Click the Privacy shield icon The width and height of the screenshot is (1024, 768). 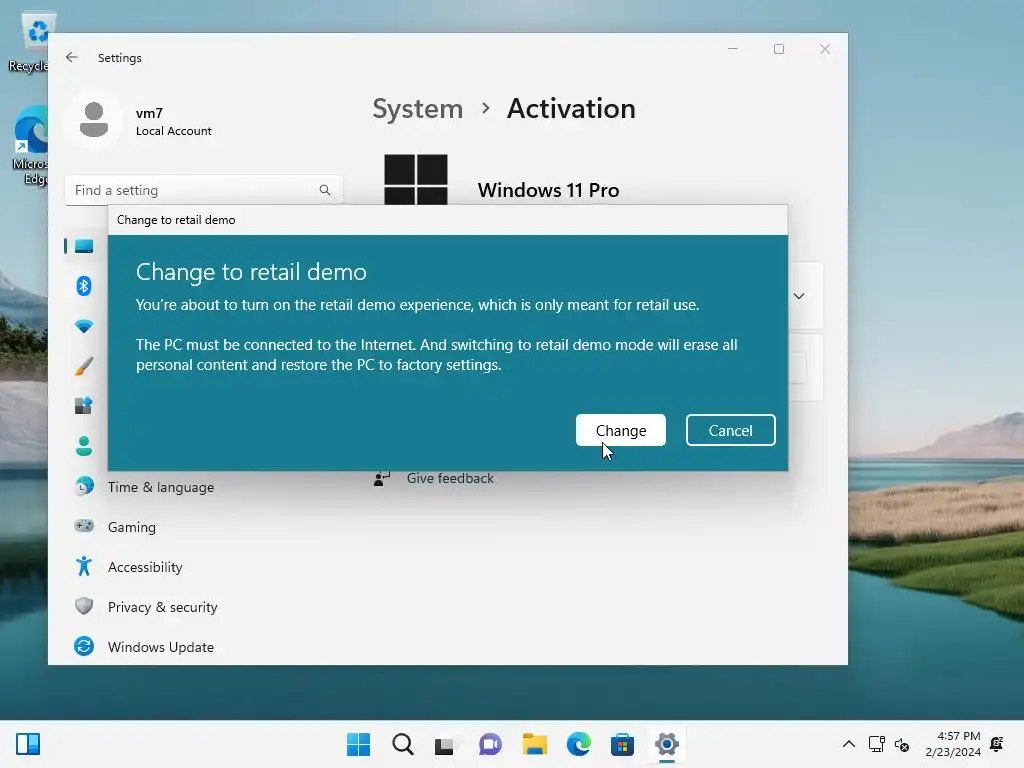[x=84, y=606]
